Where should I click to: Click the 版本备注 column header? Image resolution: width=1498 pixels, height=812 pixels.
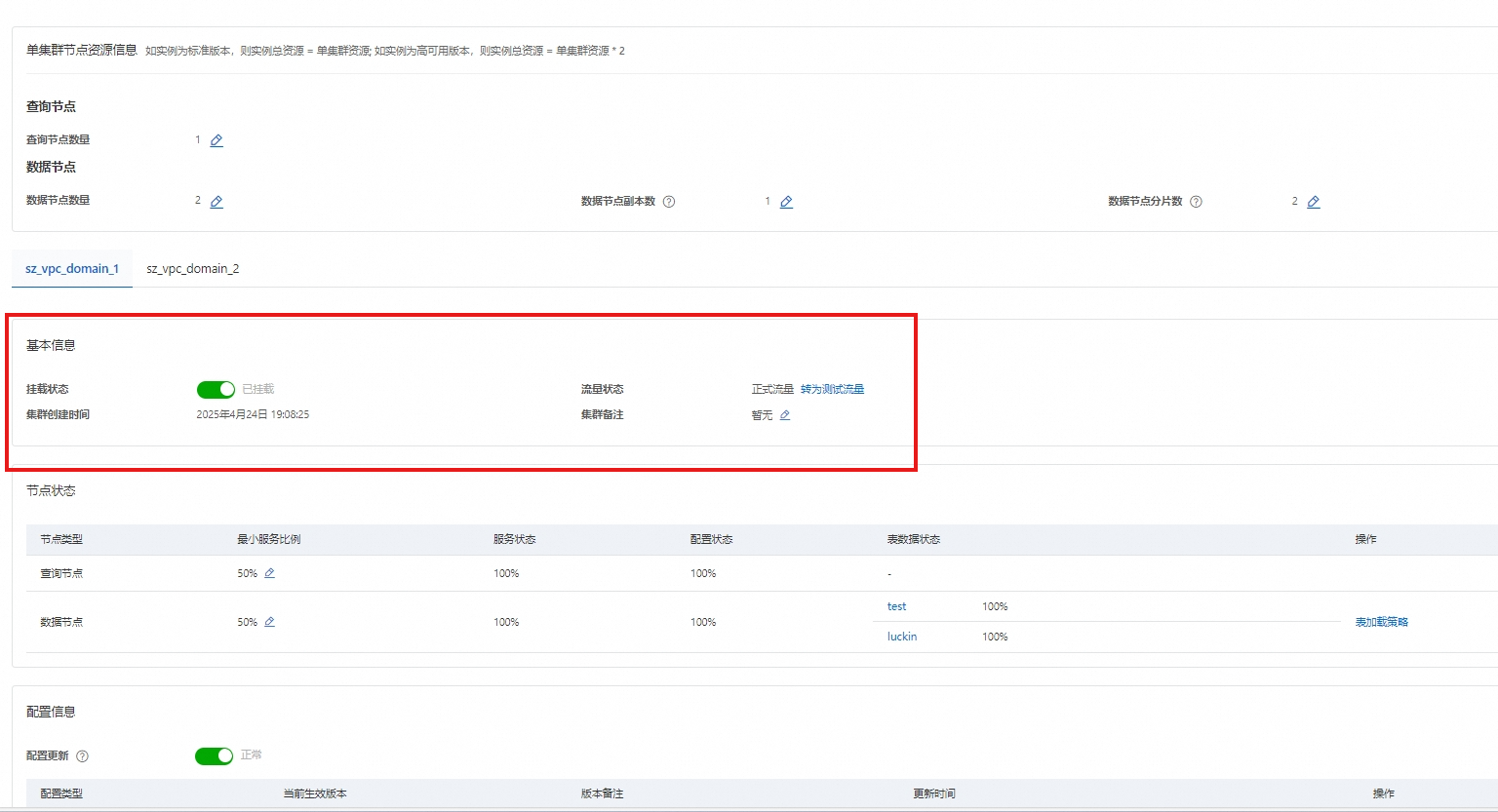pyautogui.click(x=603, y=793)
